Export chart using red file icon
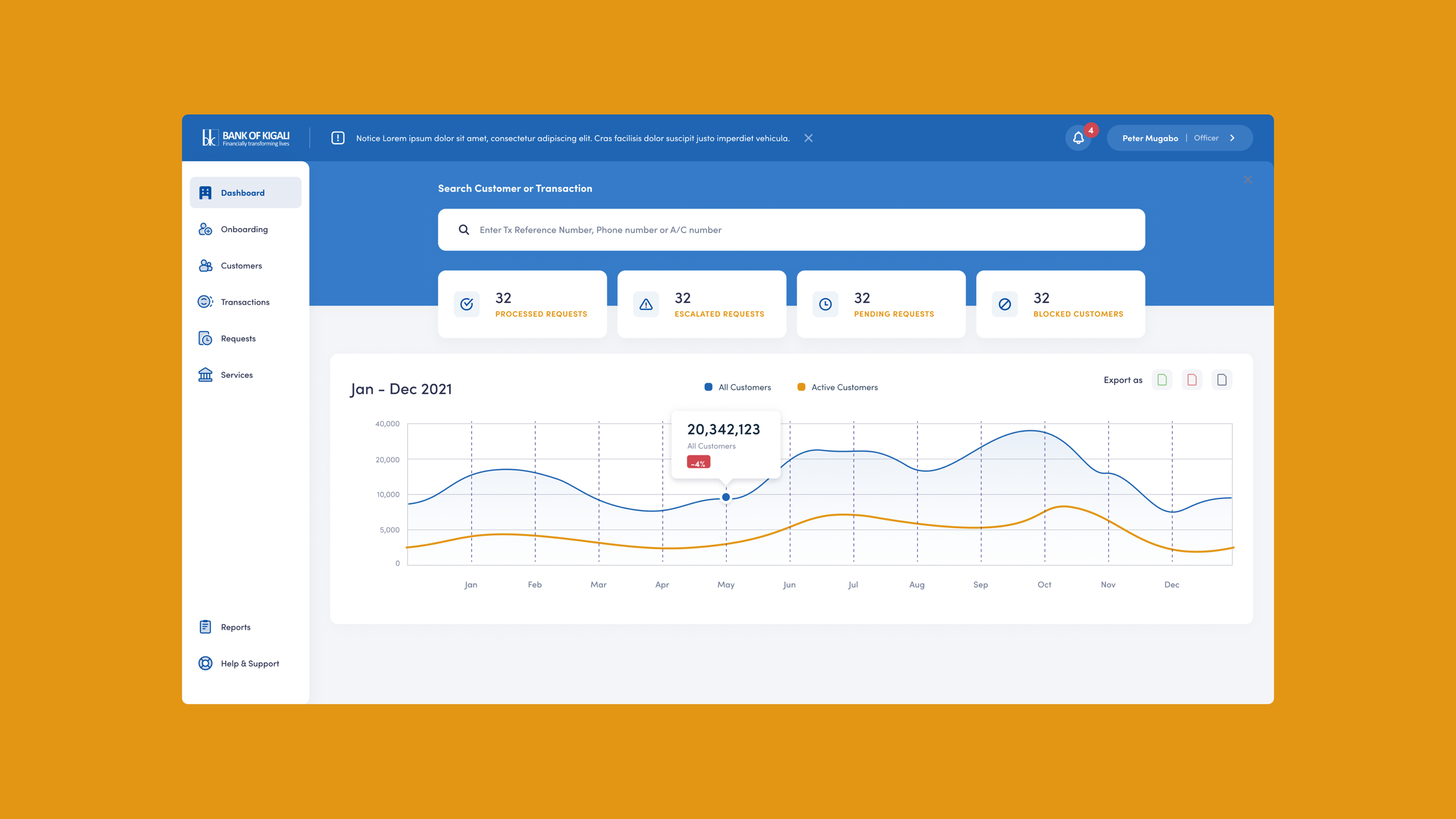This screenshot has width=1456, height=819. click(1192, 380)
